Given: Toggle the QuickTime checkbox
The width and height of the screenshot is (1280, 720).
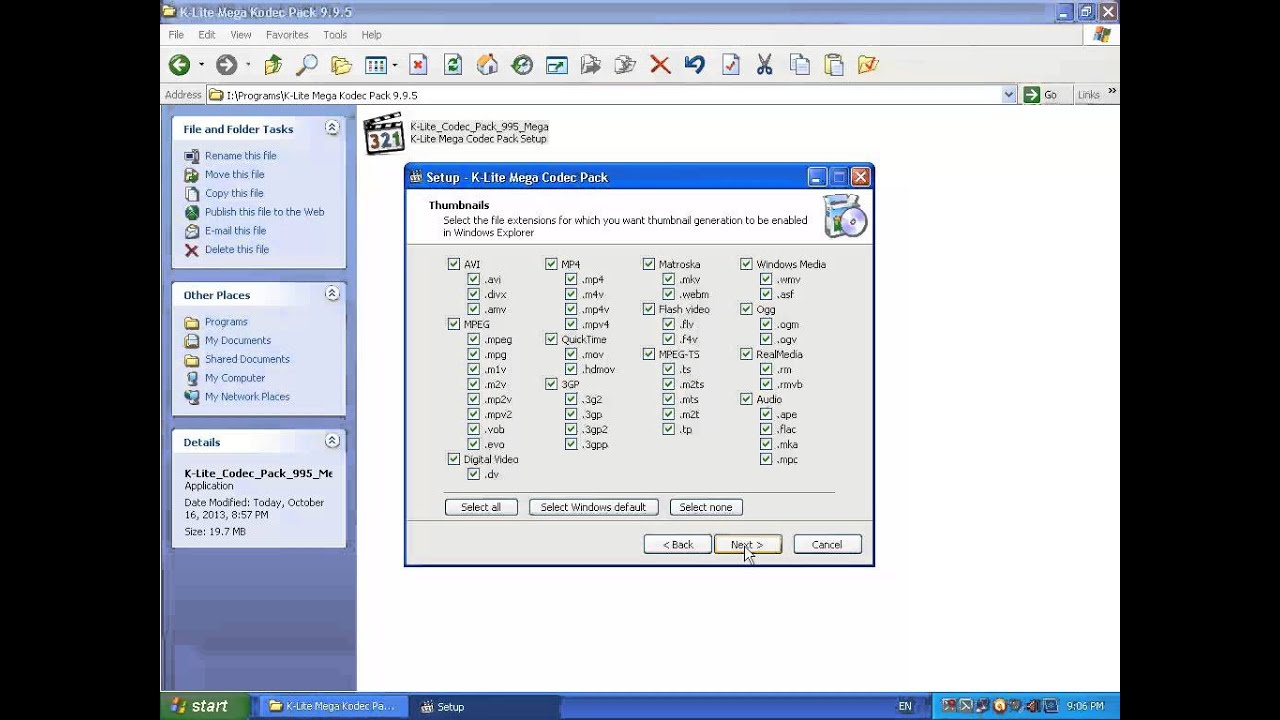Looking at the screenshot, I should pyautogui.click(x=551, y=339).
